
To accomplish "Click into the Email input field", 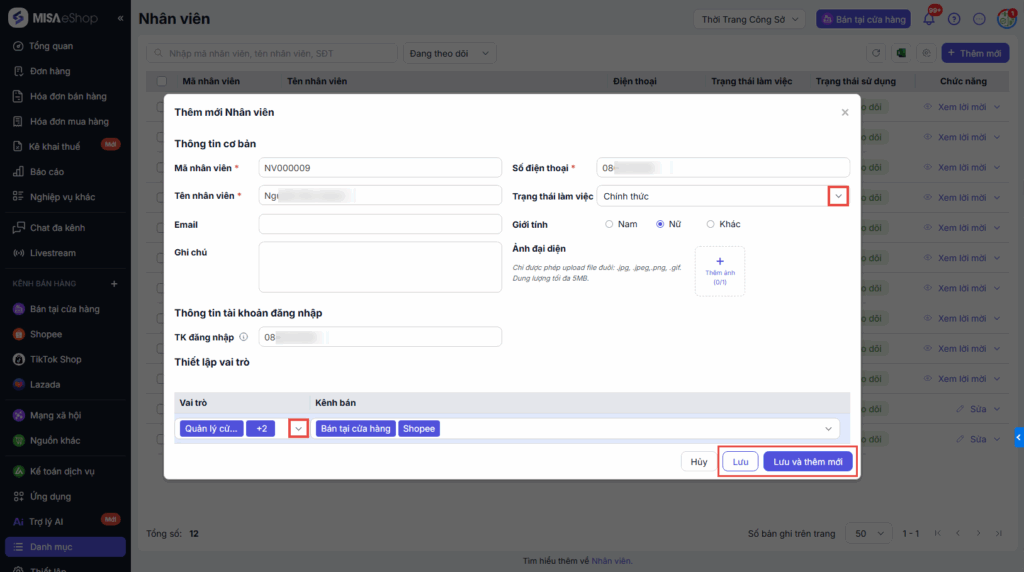I will pyautogui.click(x=379, y=224).
